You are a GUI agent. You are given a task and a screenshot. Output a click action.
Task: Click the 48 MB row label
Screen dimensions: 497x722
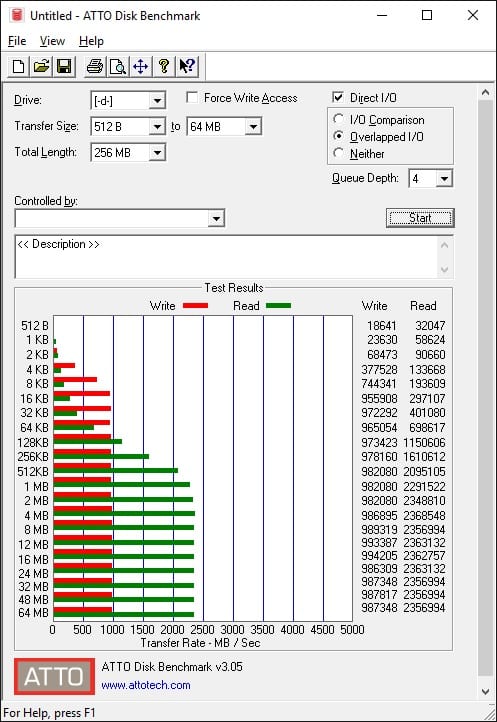pyautogui.click(x=33, y=600)
